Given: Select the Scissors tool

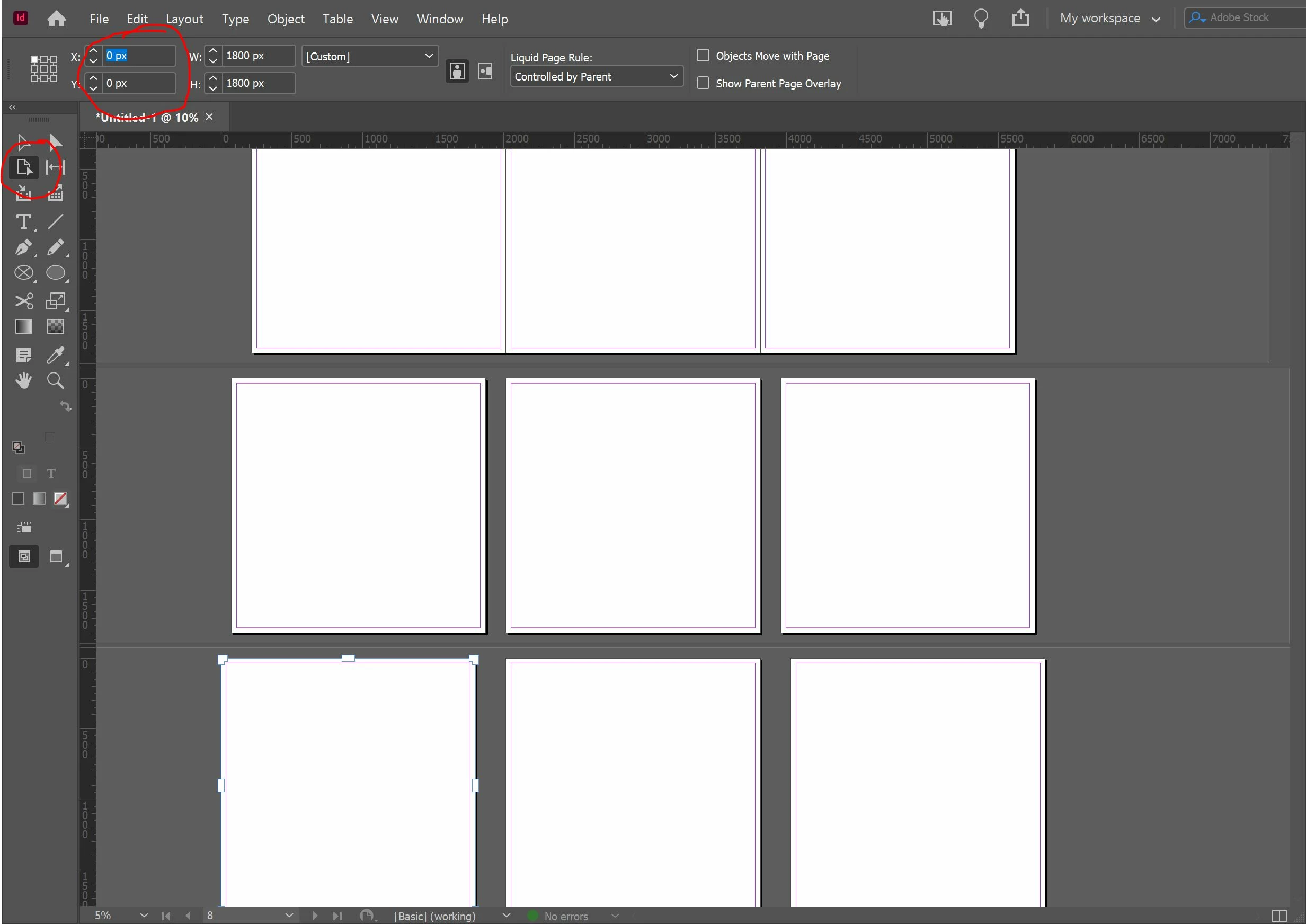Looking at the screenshot, I should [x=23, y=300].
